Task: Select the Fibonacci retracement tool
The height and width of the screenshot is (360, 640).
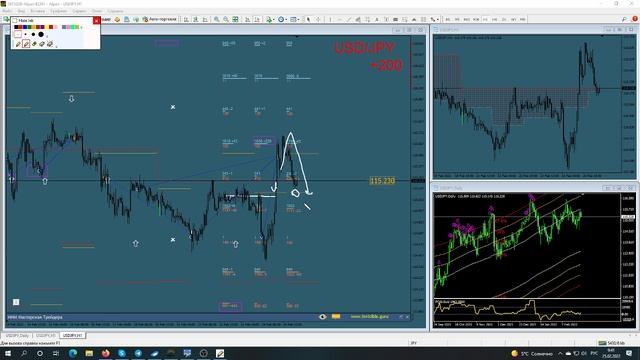Action: click(367, 19)
